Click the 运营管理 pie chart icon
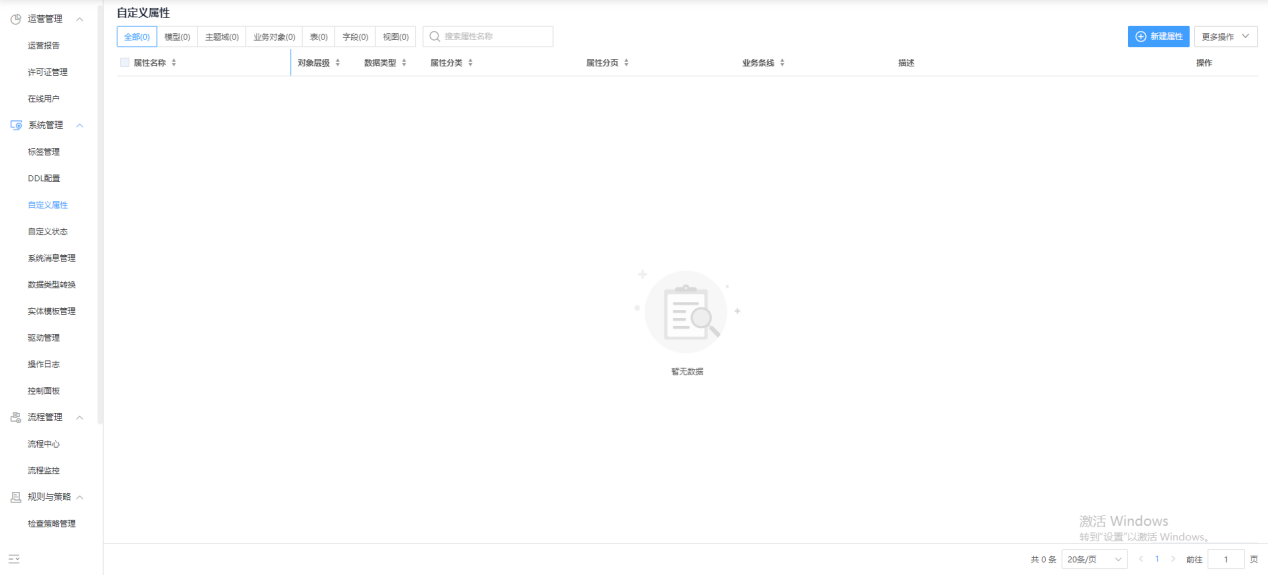The image size is (1268, 575). pyautogui.click(x=15, y=19)
